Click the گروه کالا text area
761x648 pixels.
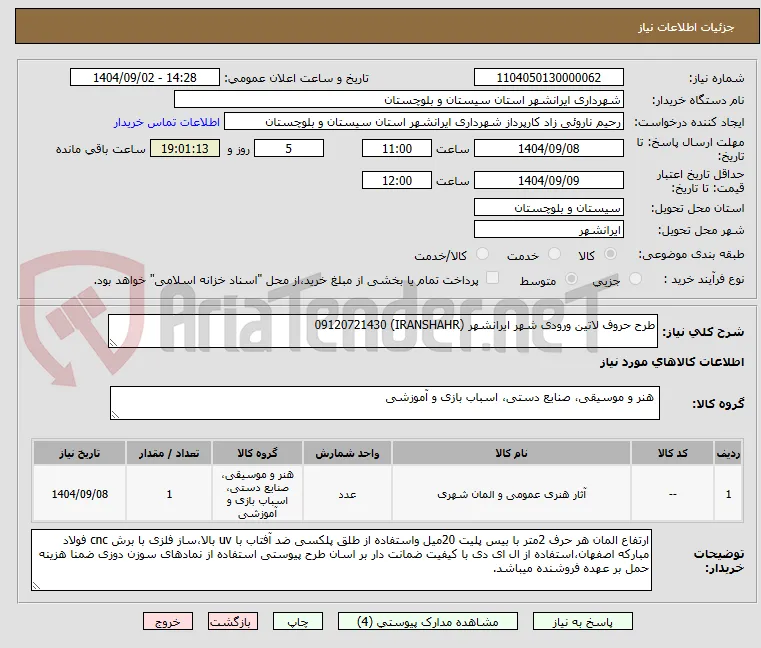tap(384, 403)
